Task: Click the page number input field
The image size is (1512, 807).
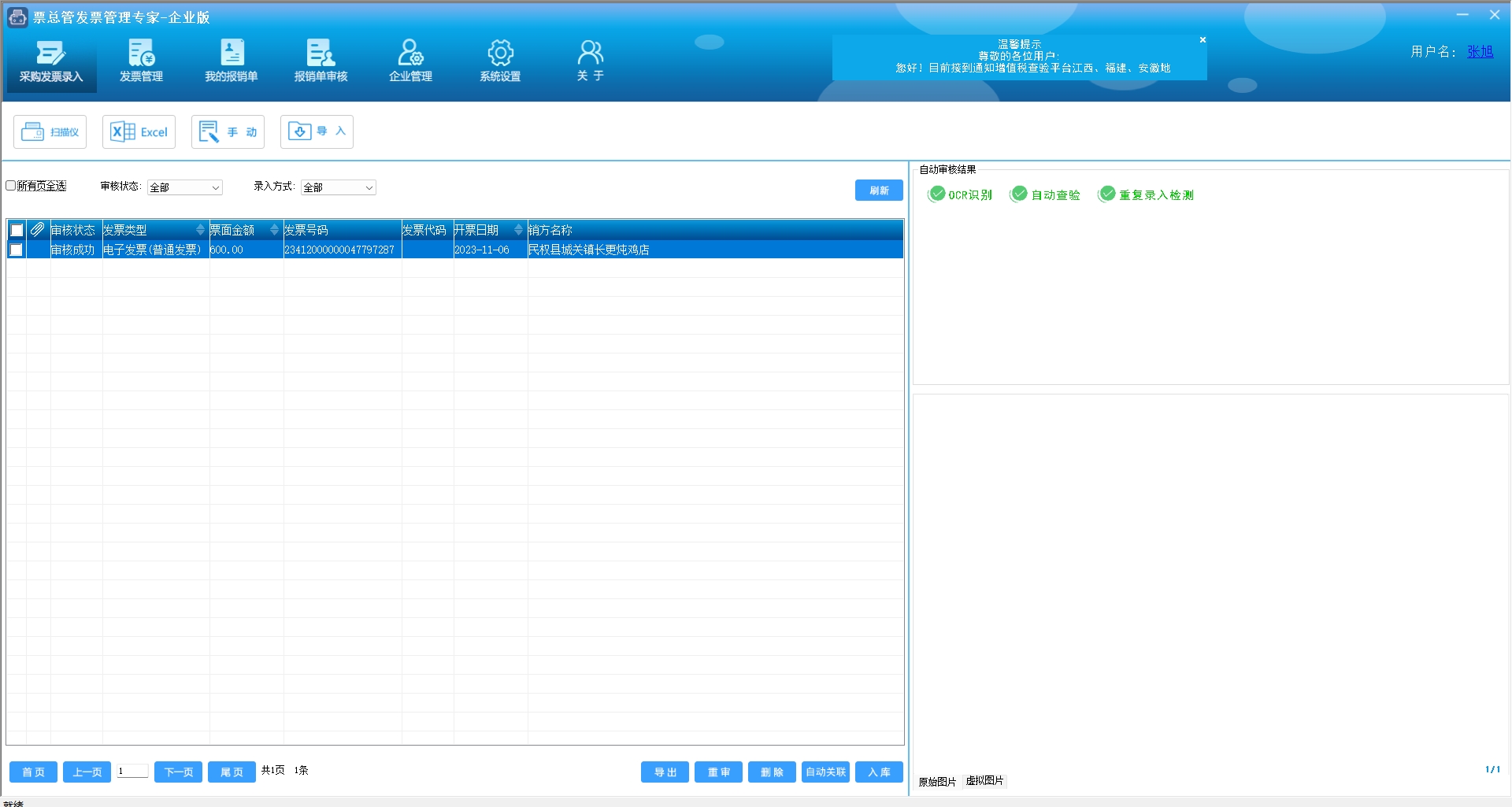Action: click(132, 772)
